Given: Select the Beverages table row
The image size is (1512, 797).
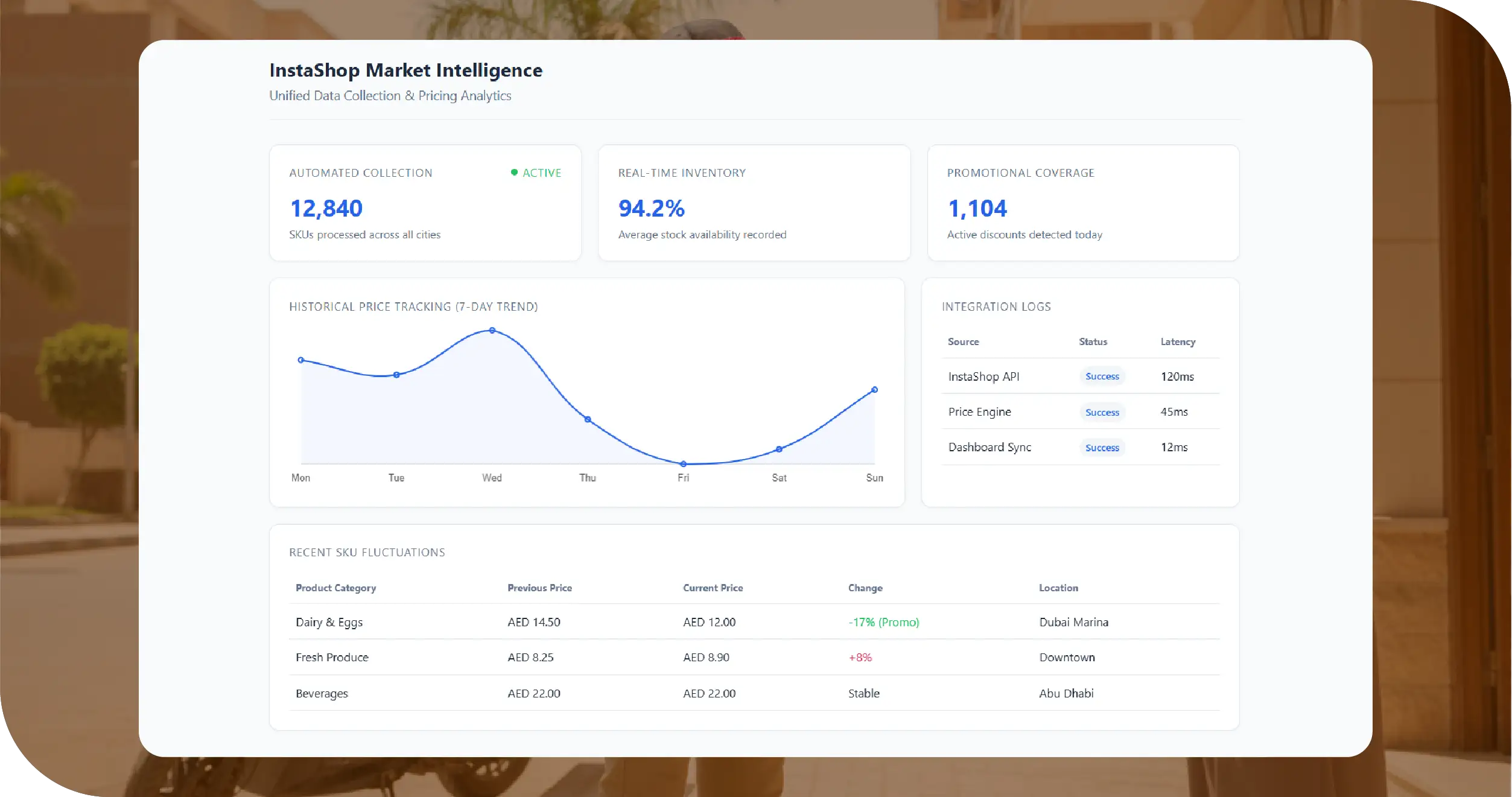Looking at the screenshot, I should [x=322, y=693].
